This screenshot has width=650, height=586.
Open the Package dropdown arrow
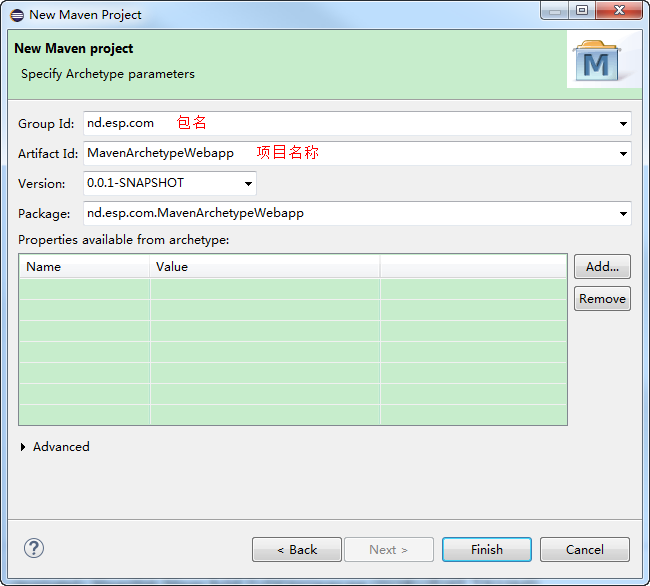(x=623, y=214)
